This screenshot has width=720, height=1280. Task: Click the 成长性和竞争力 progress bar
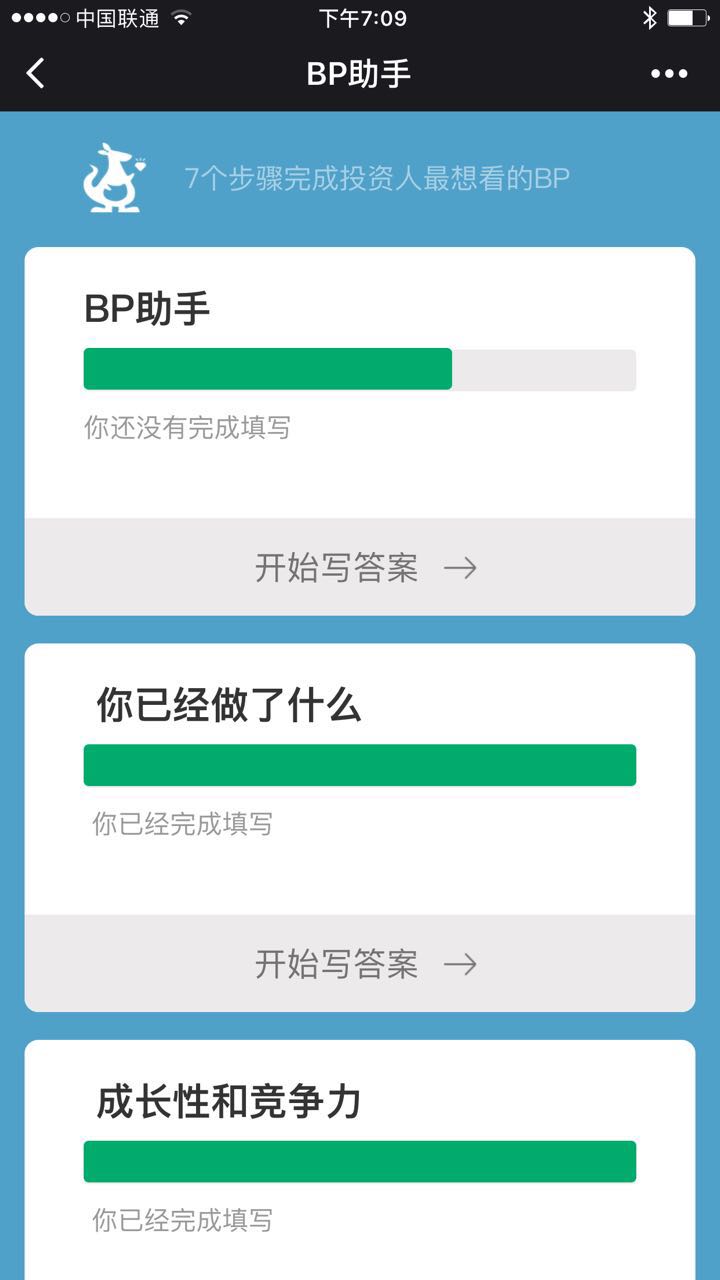360,1161
